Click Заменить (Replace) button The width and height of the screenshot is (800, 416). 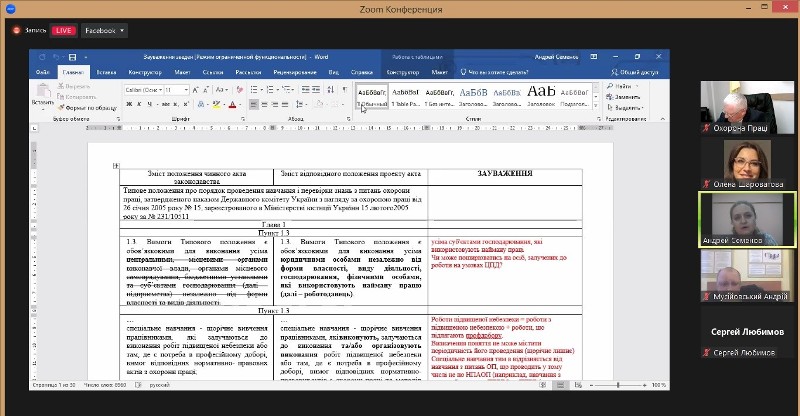(623, 97)
